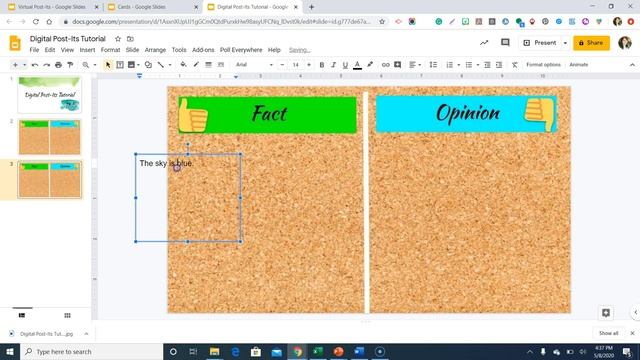Click the Move to folder icon
This screenshot has width=640, height=360.
point(130,39)
